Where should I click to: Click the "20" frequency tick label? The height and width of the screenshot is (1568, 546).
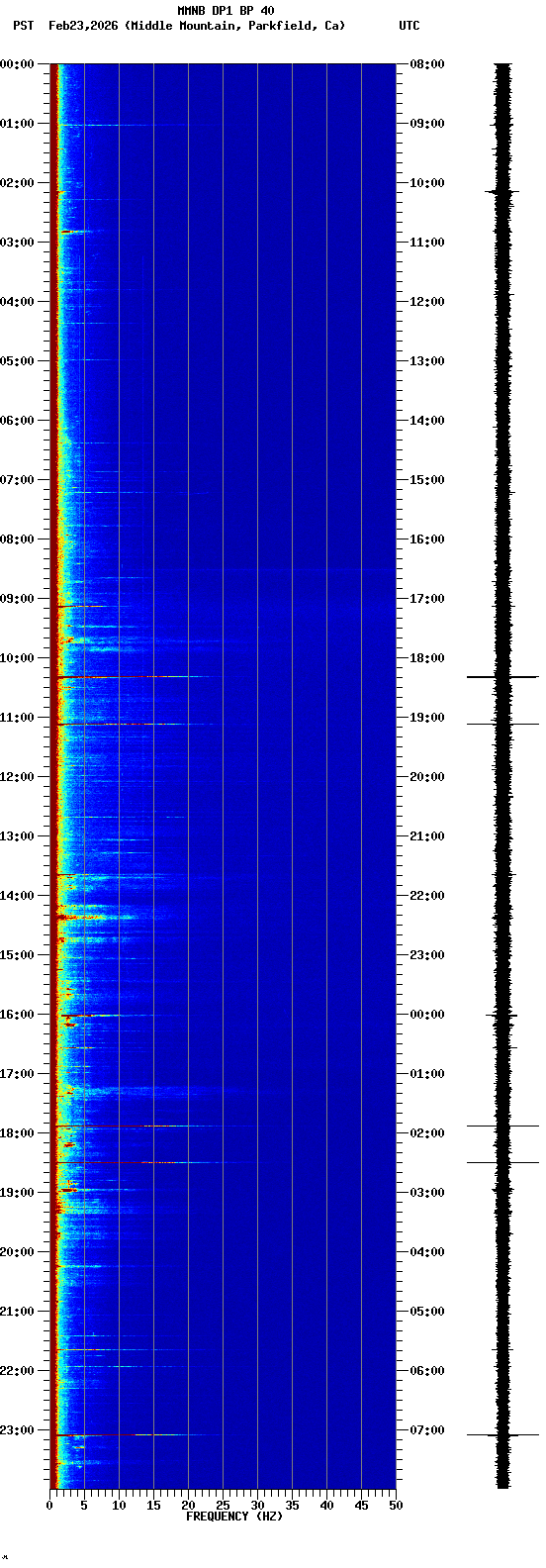(x=188, y=1506)
